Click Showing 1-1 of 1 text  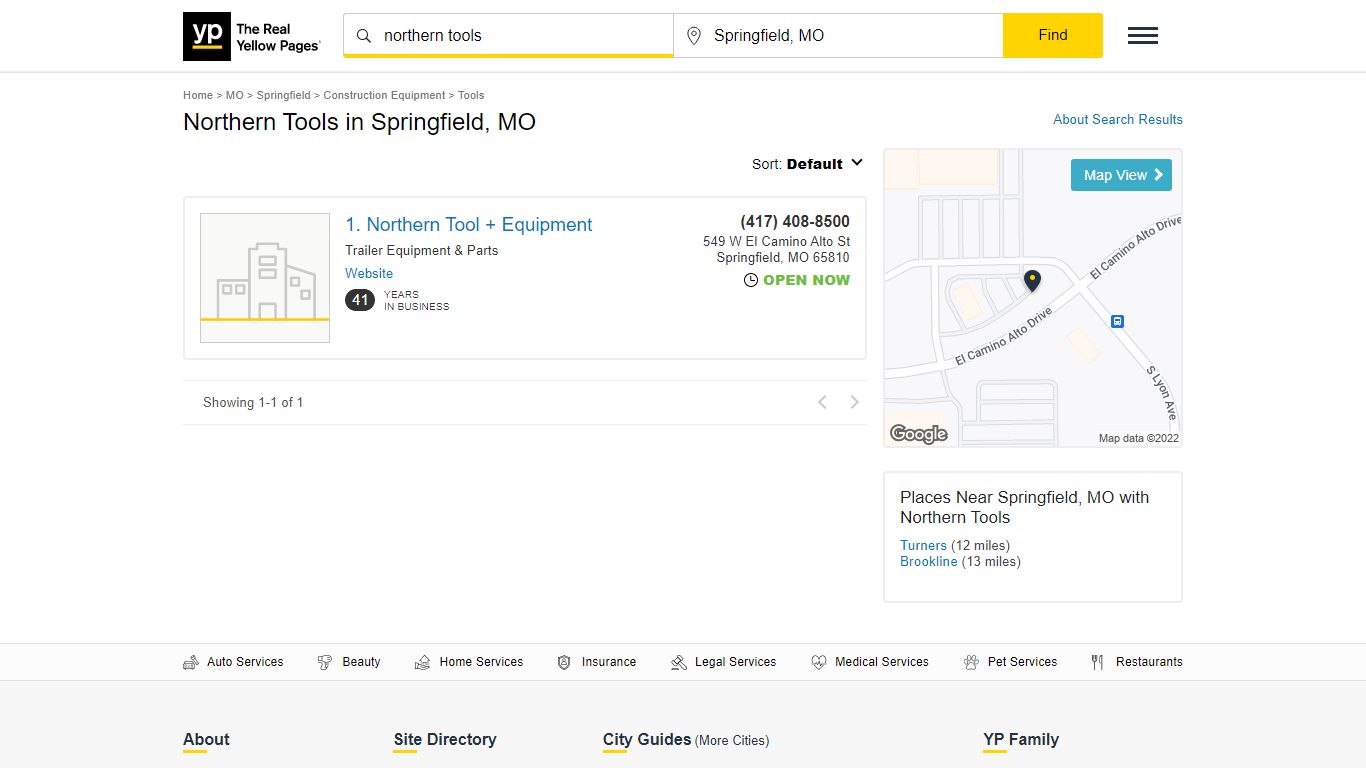pyautogui.click(x=253, y=402)
